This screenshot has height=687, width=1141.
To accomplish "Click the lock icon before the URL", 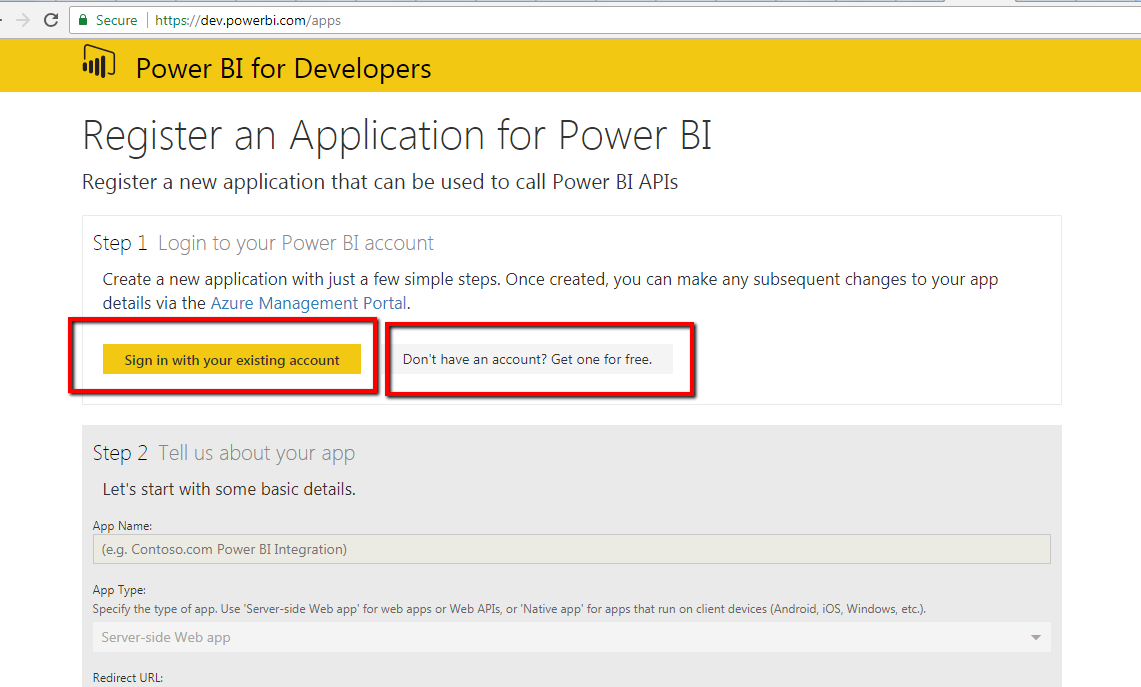I will pyautogui.click(x=83, y=19).
